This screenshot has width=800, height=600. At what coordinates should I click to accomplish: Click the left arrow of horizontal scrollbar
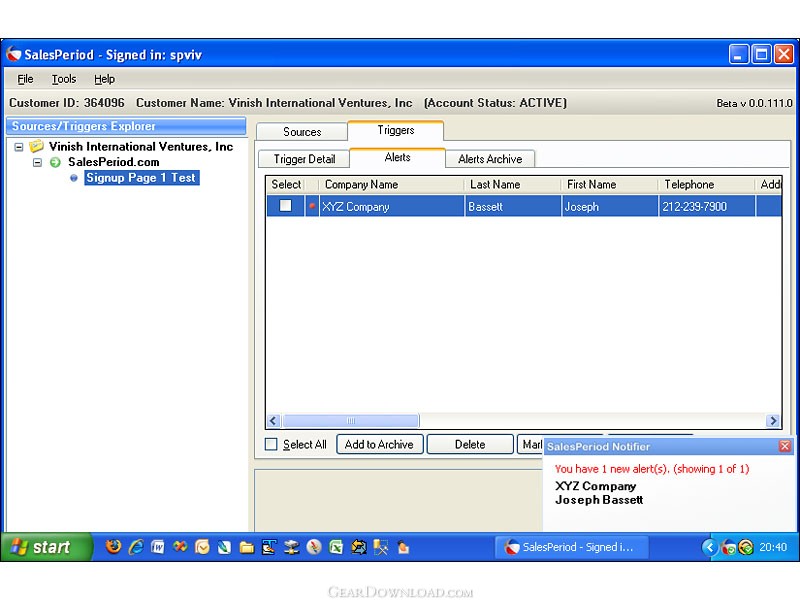click(273, 421)
